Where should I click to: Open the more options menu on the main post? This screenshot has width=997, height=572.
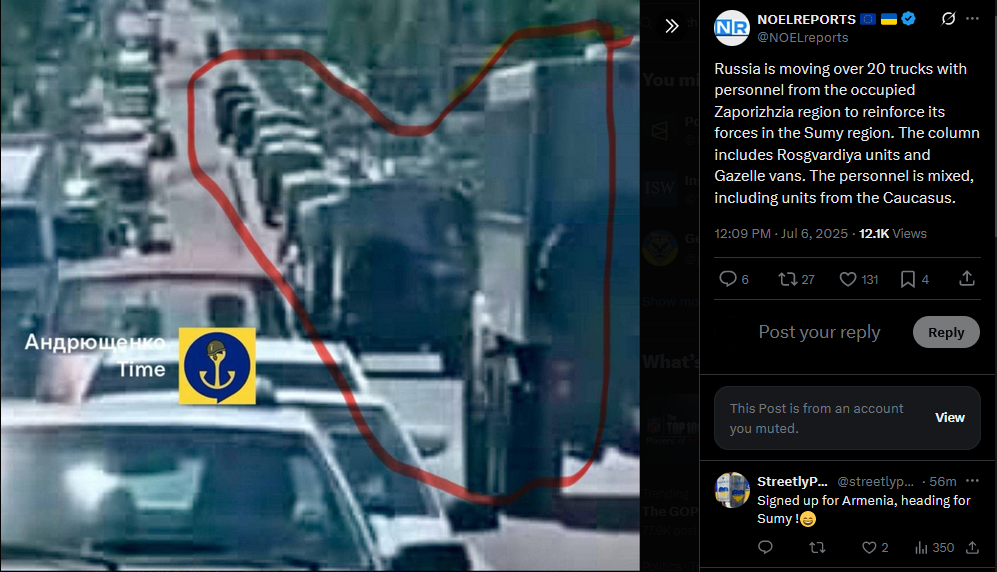click(x=972, y=19)
